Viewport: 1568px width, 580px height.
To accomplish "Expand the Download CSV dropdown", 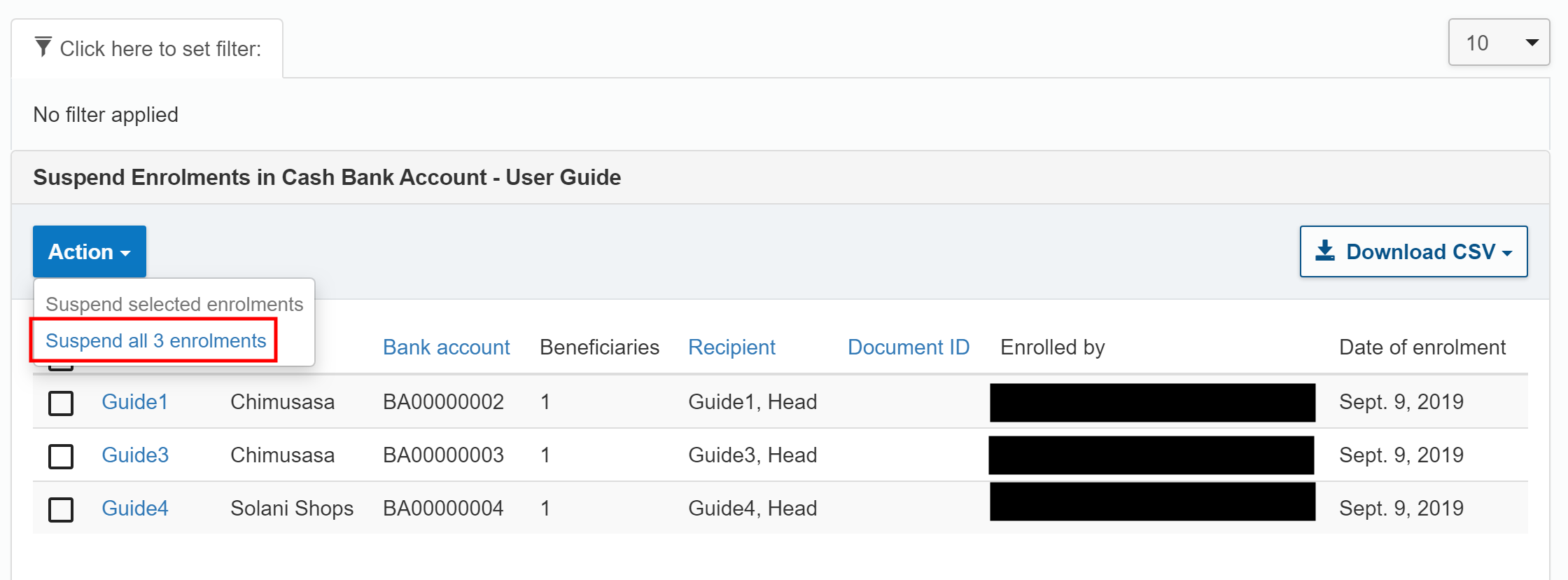I will tap(1413, 251).
